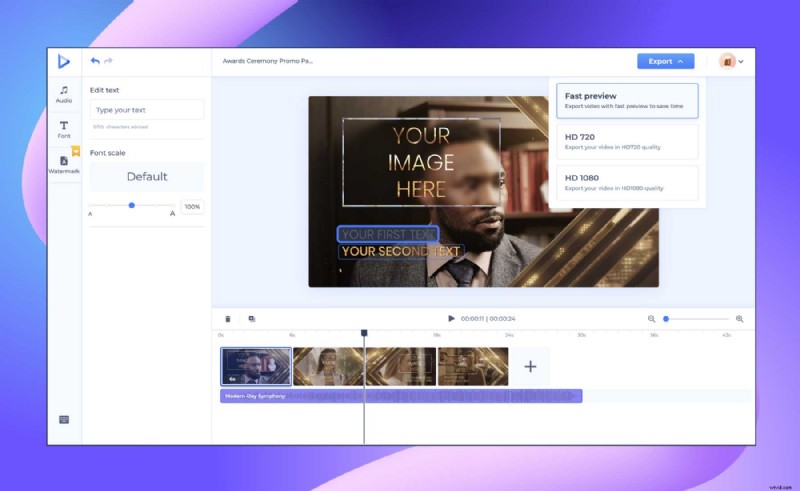The width and height of the screenshot is (800, 491).
Task: Click the large A font scale label
Action: [x=172, y=214]
